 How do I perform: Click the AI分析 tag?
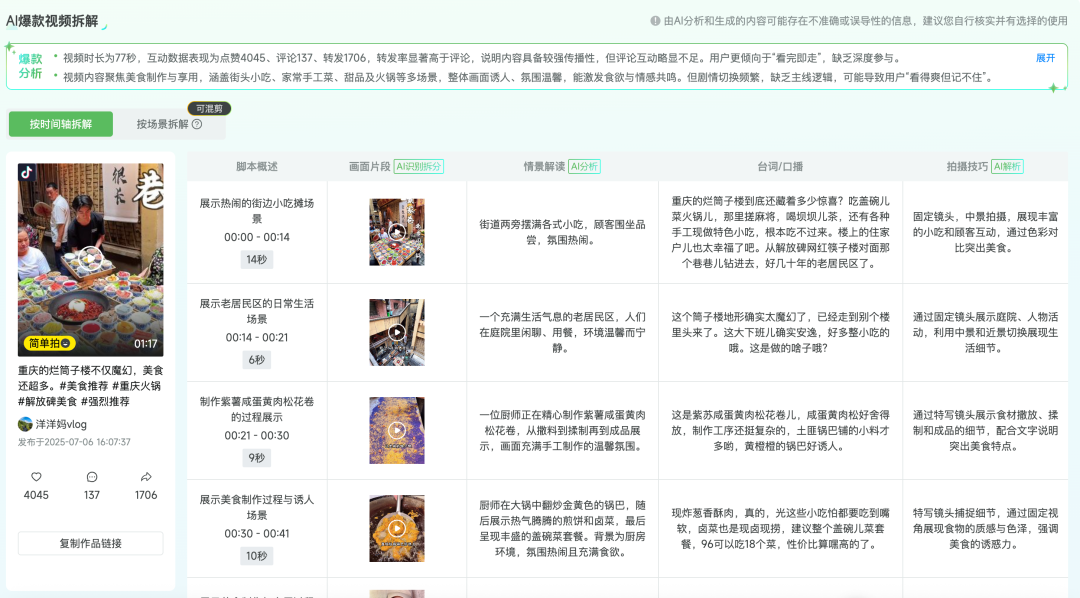(x=584, y=167)
